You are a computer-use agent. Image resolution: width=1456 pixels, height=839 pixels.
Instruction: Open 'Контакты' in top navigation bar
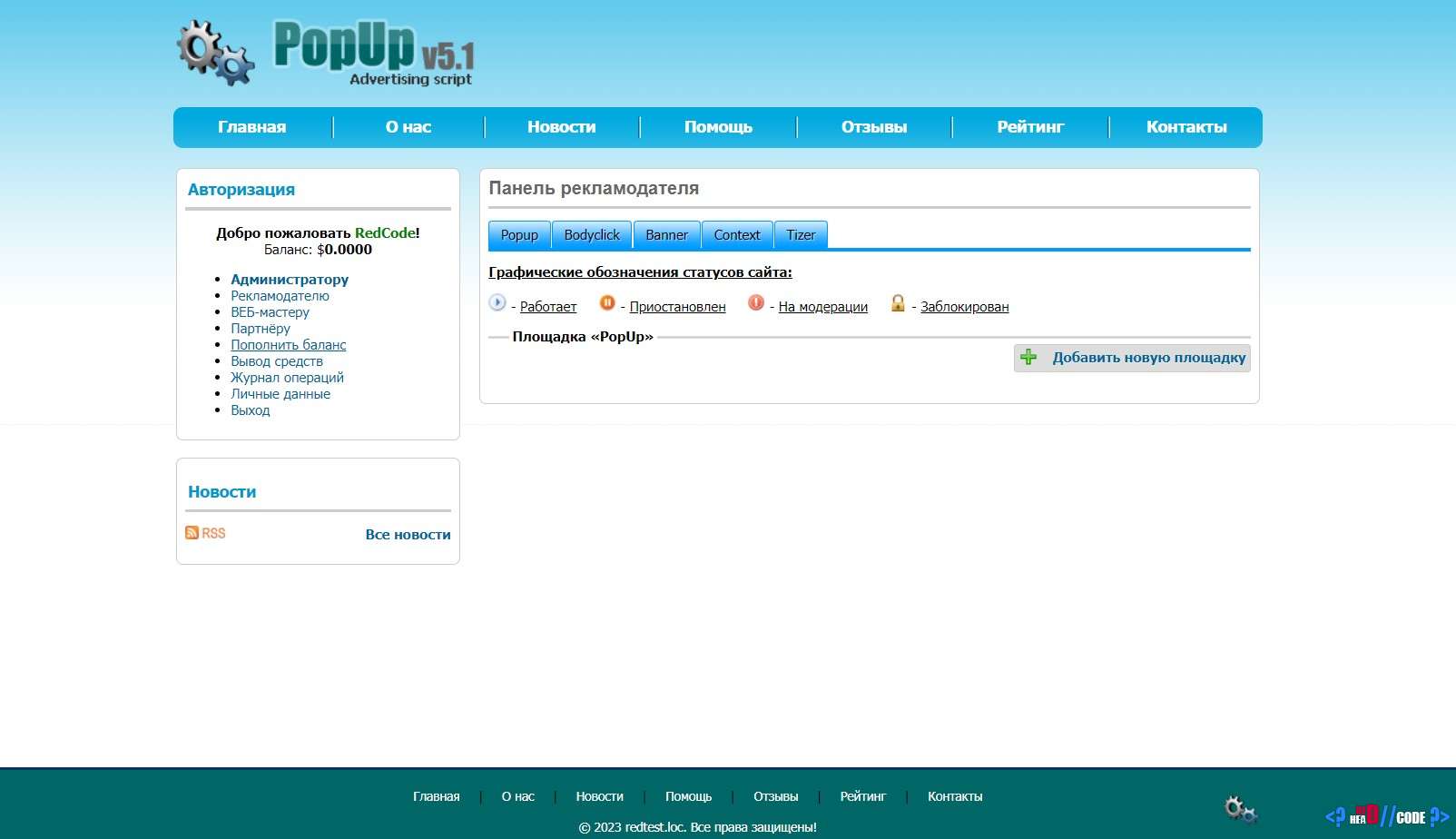[1186, 127]
